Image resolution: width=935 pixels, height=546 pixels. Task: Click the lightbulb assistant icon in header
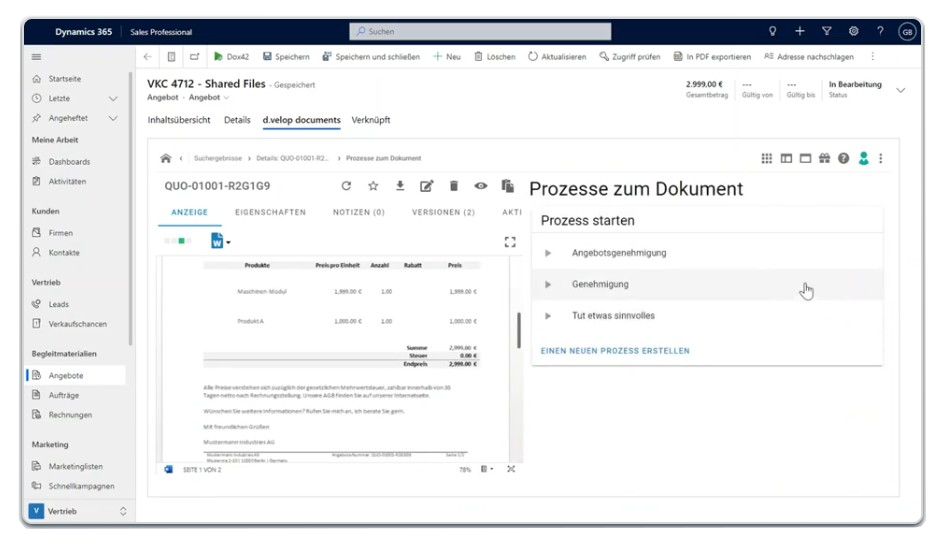772,31
